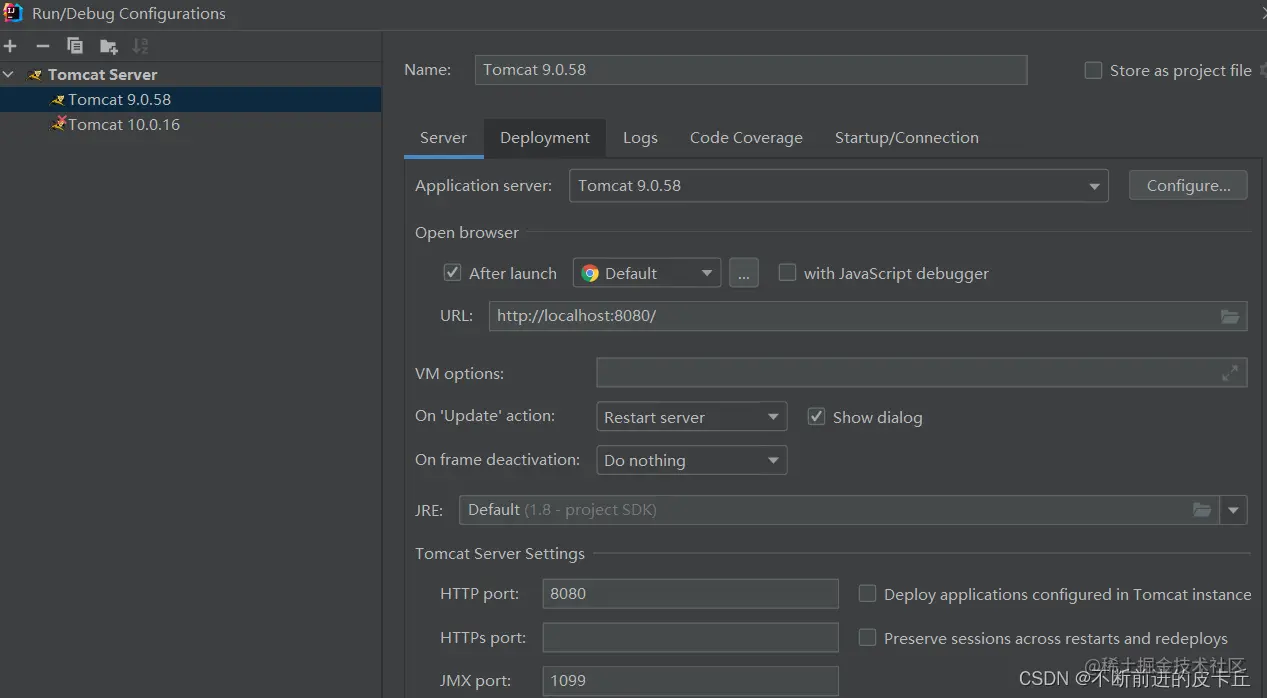This screenshot has width=1267, height=698.
Task: Move configuration into new folder
Action: coord(108,46)
